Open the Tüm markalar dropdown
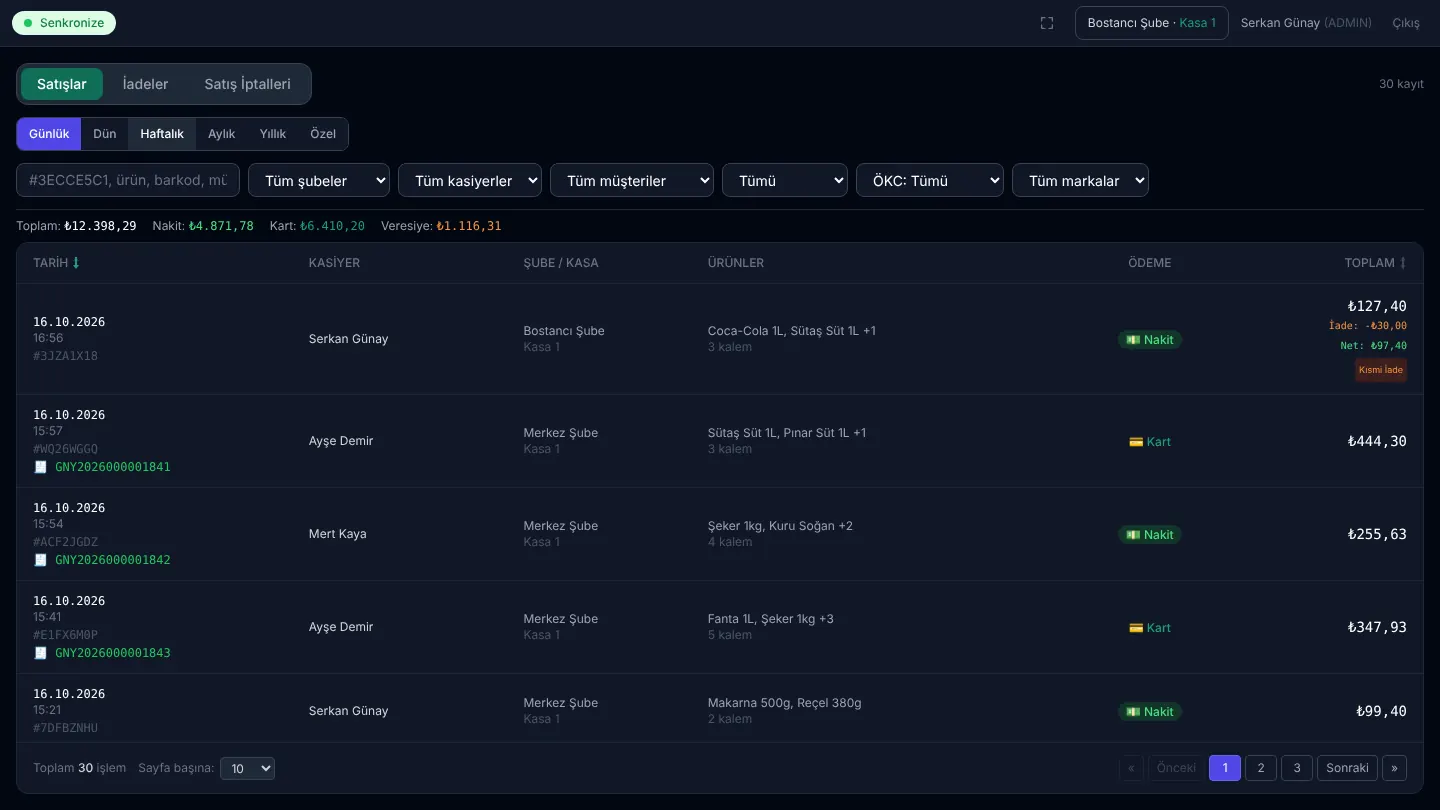This screenshot has width=1440, height=810. pyautogui.click(x=1080, y=181)
